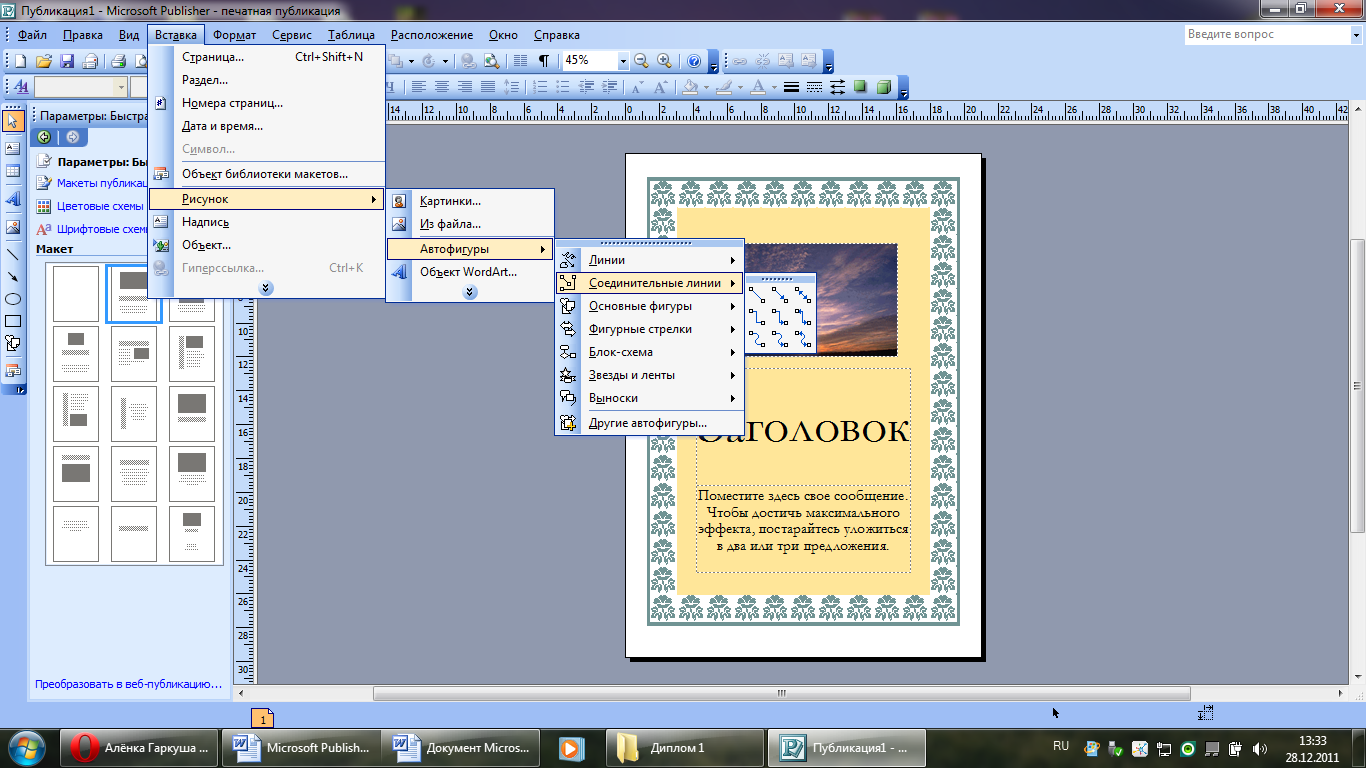Open the style combo box dropdown

click(121, 87)
